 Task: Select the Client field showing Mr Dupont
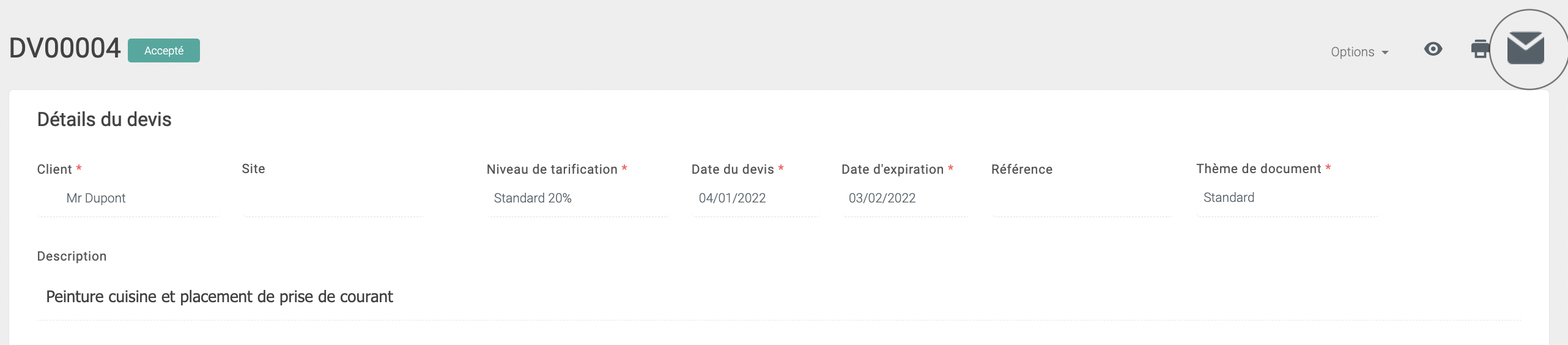pos(128,198)
